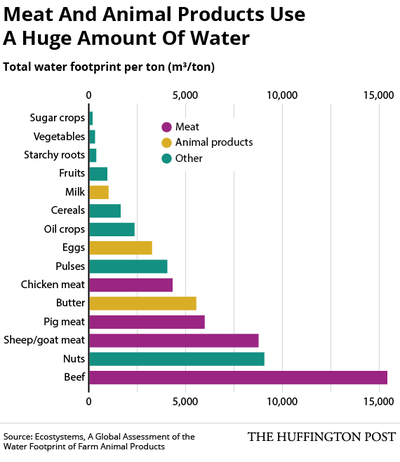Viewport: 400px width, 462px height.
Task: Click the chart title heading
Action: coord(154,26)
